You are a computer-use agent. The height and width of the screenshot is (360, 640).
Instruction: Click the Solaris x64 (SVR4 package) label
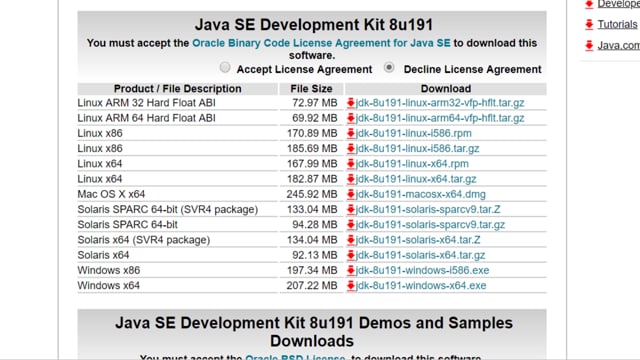pos(144,240)
